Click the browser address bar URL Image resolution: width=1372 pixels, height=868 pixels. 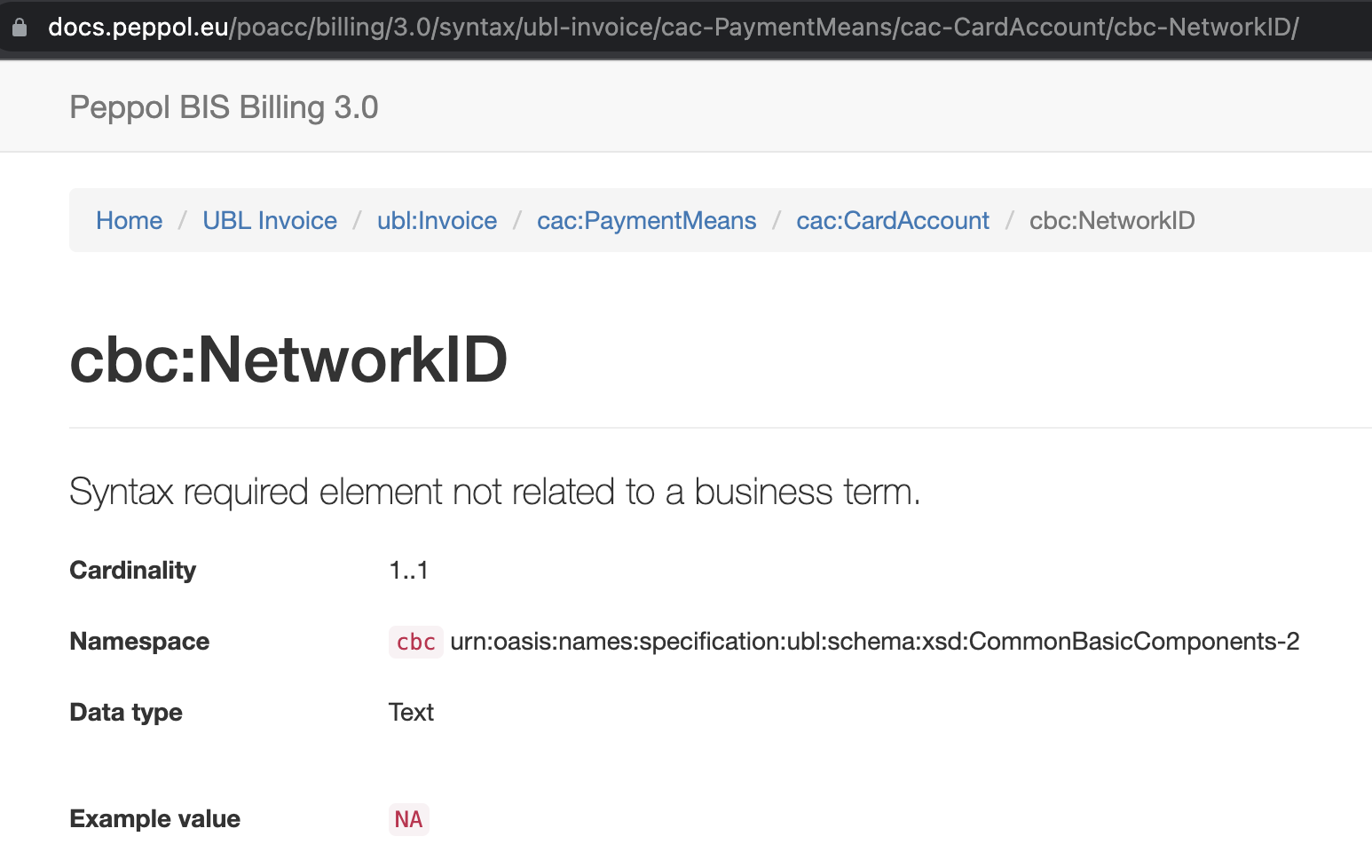673,28
